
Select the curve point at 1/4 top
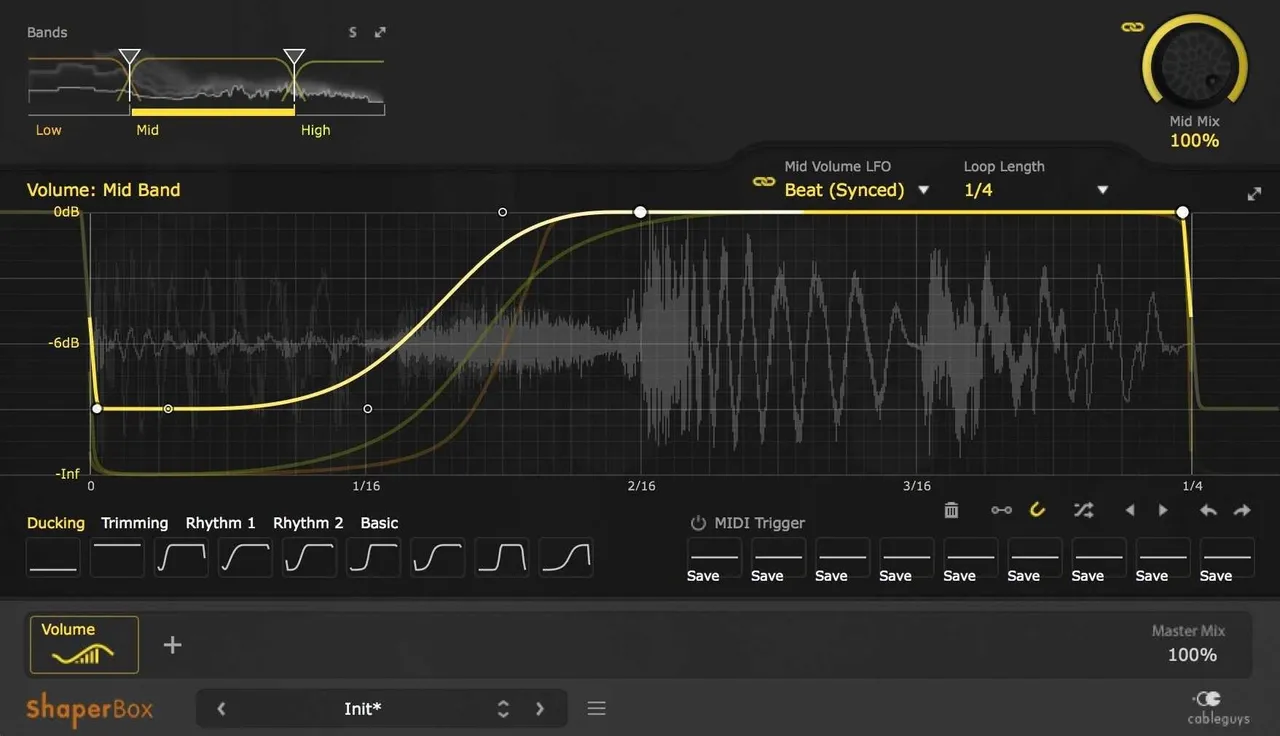(x=1182, y=212)
